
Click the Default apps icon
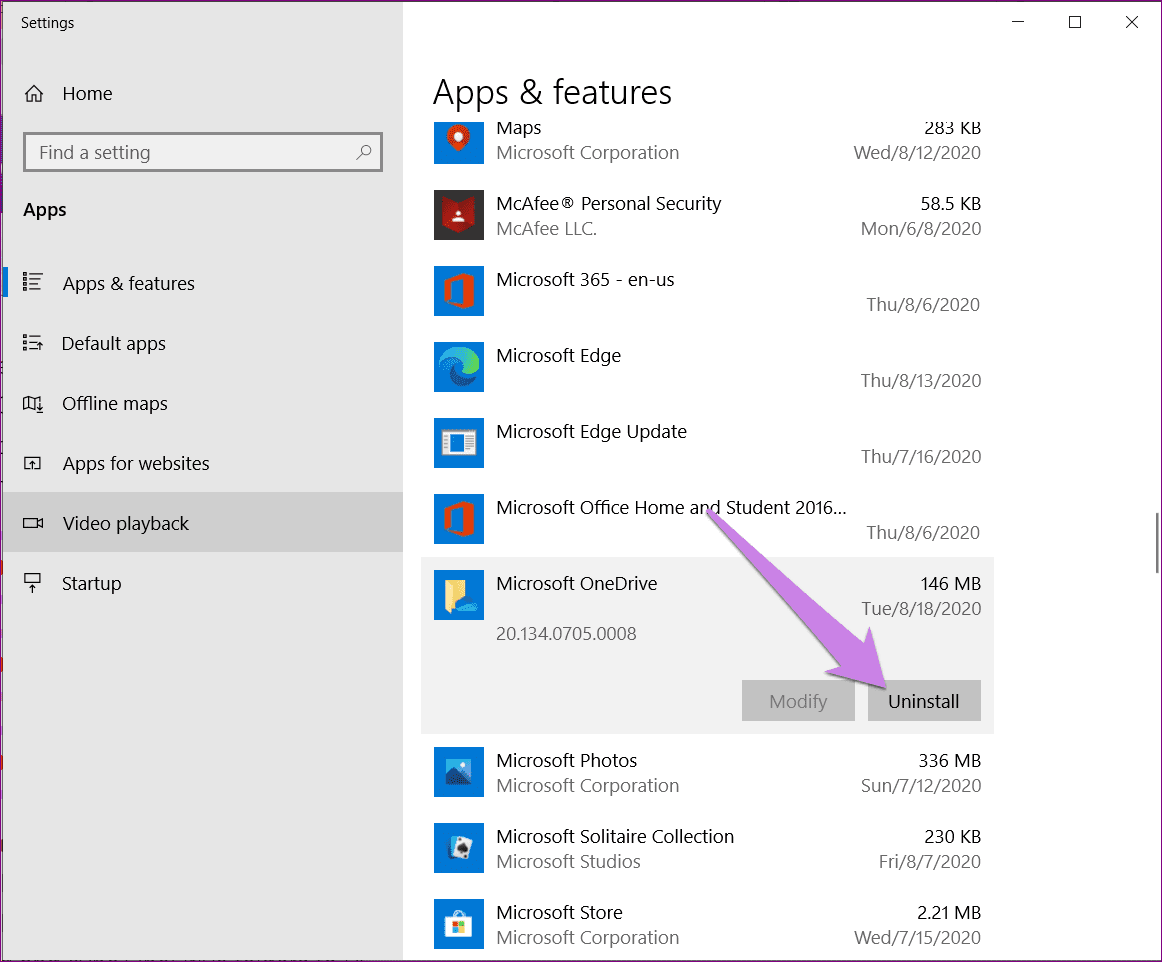coord(33,342)
